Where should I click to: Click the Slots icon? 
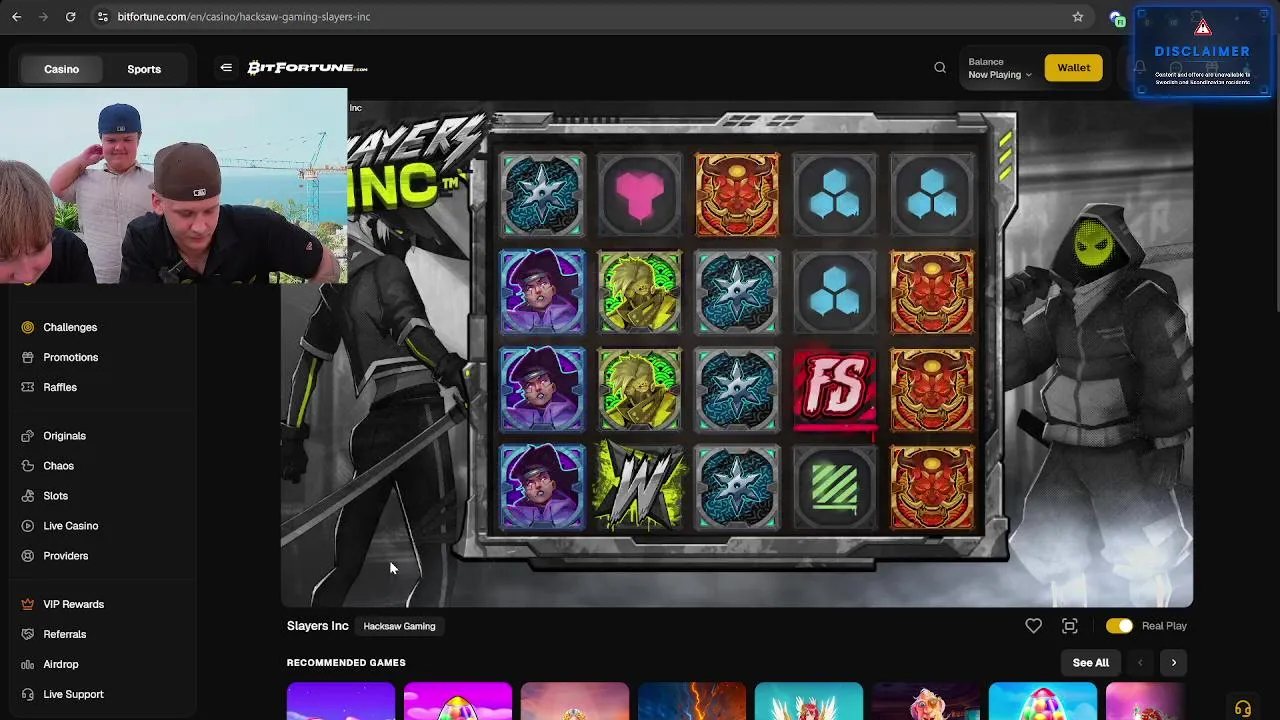point(28,496)
